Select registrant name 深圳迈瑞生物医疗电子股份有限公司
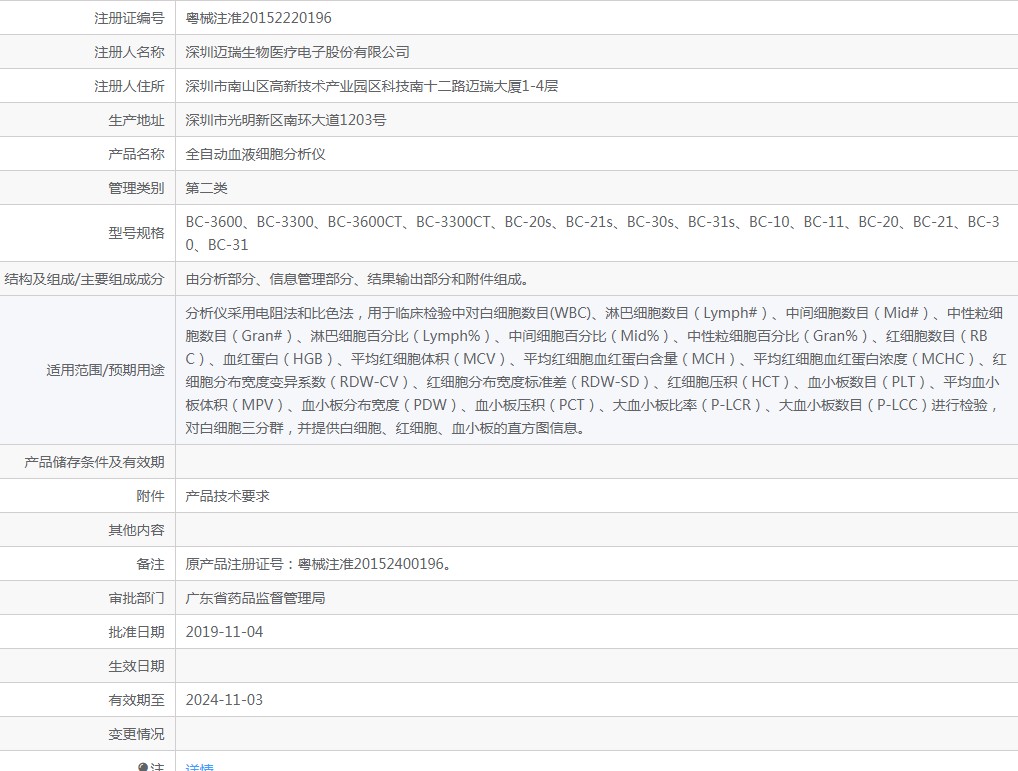The image size is (1018, 771). pyautogui.click(x=297, y=52)
